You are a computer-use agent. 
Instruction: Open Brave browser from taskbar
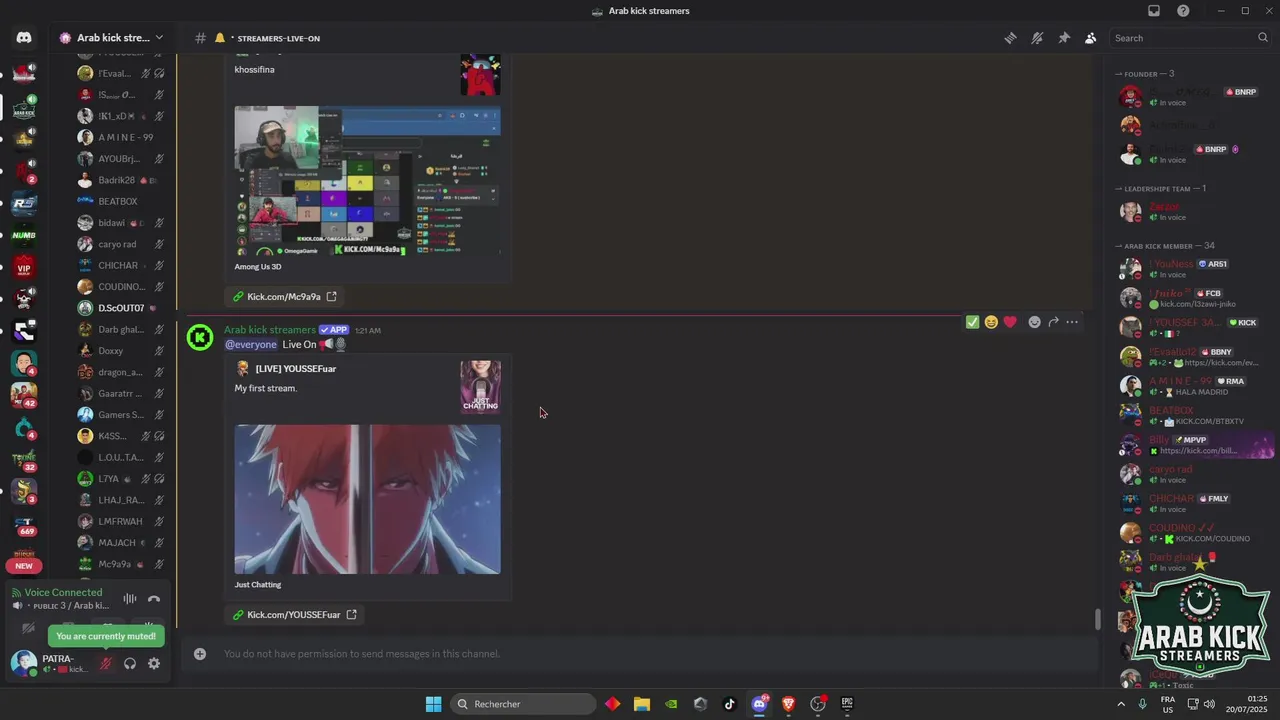point(788,704)
